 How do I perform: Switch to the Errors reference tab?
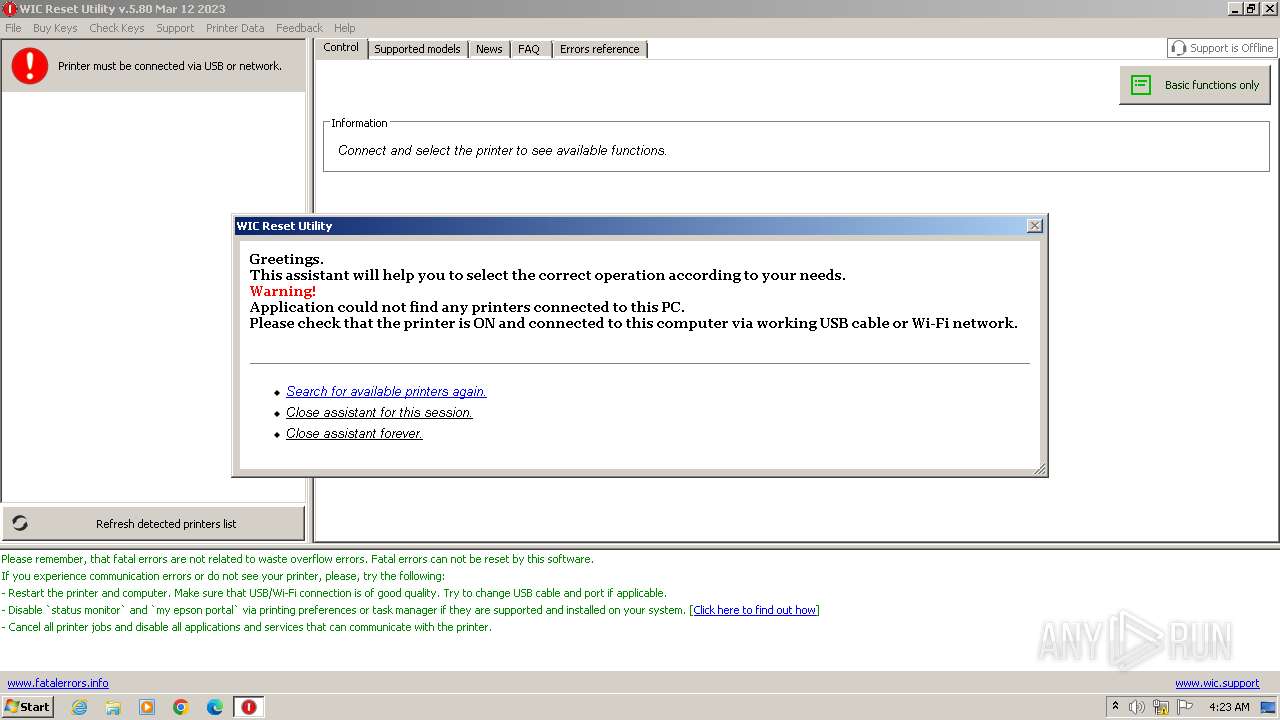[x=599, y=49]
